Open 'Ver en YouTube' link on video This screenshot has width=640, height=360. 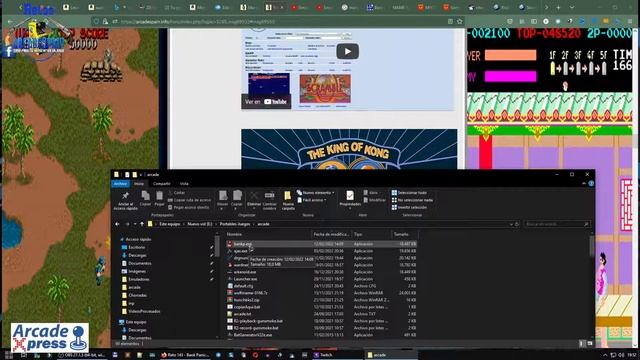266,102
